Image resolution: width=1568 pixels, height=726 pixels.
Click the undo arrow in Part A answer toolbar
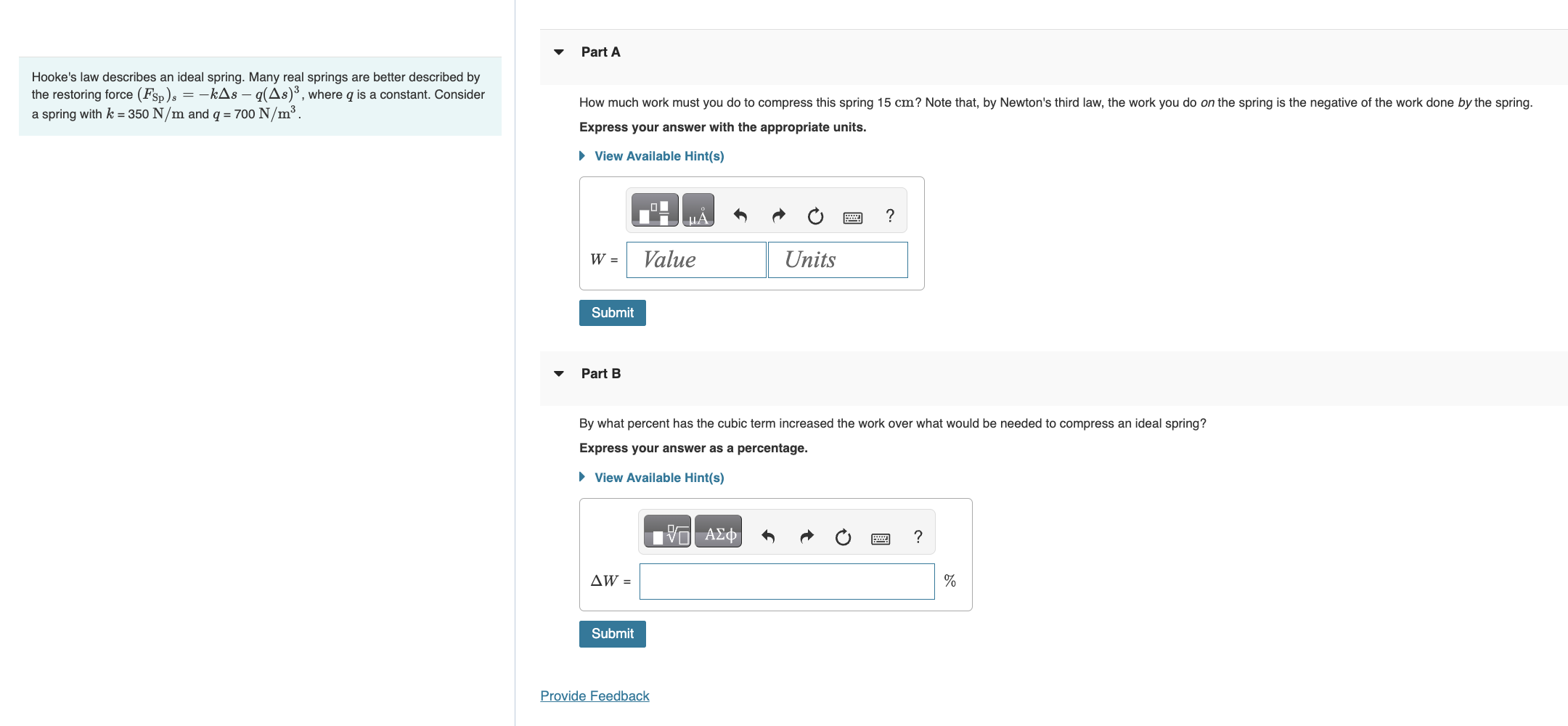[x=741, y=215]
